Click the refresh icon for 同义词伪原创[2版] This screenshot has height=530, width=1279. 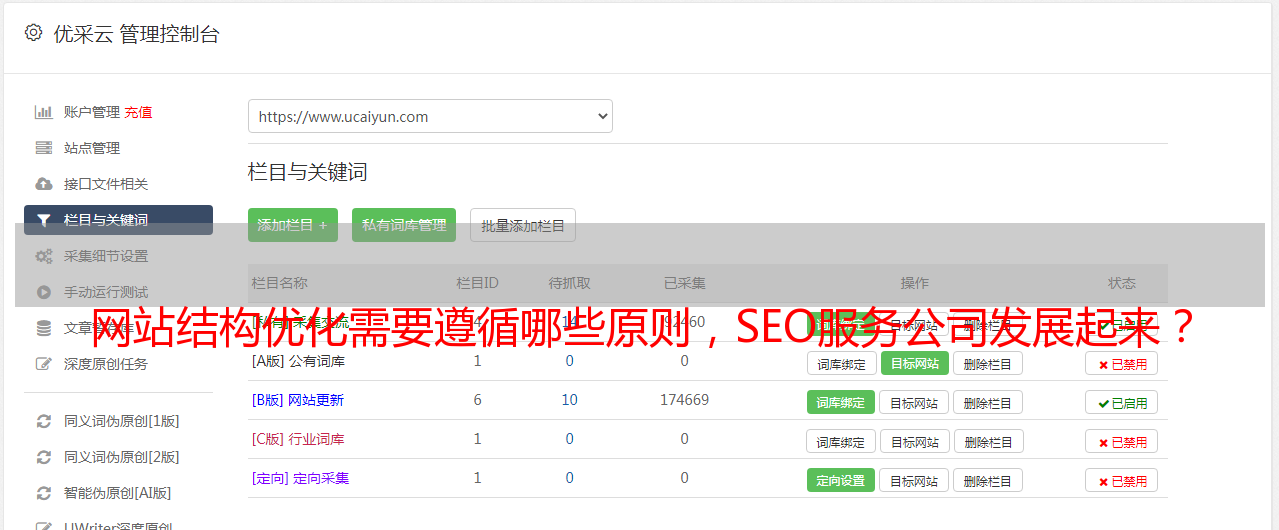click(44, 457)
